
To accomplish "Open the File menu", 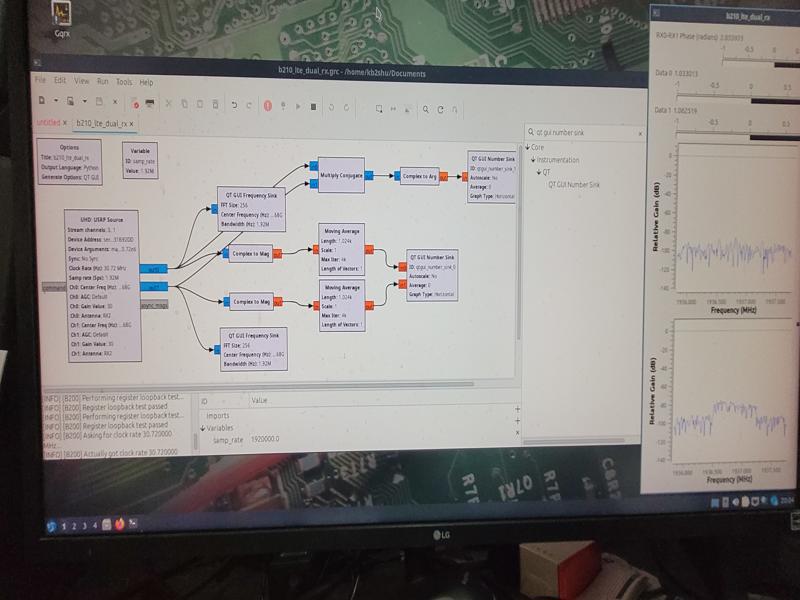I will 40,80.
